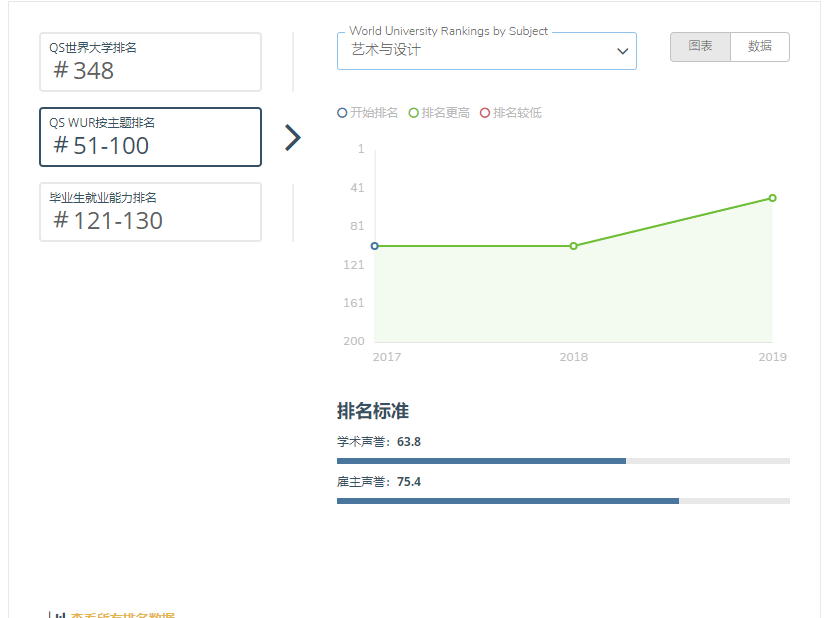Open the 艺术与设计 subject dropdown

tap(486, 50)
